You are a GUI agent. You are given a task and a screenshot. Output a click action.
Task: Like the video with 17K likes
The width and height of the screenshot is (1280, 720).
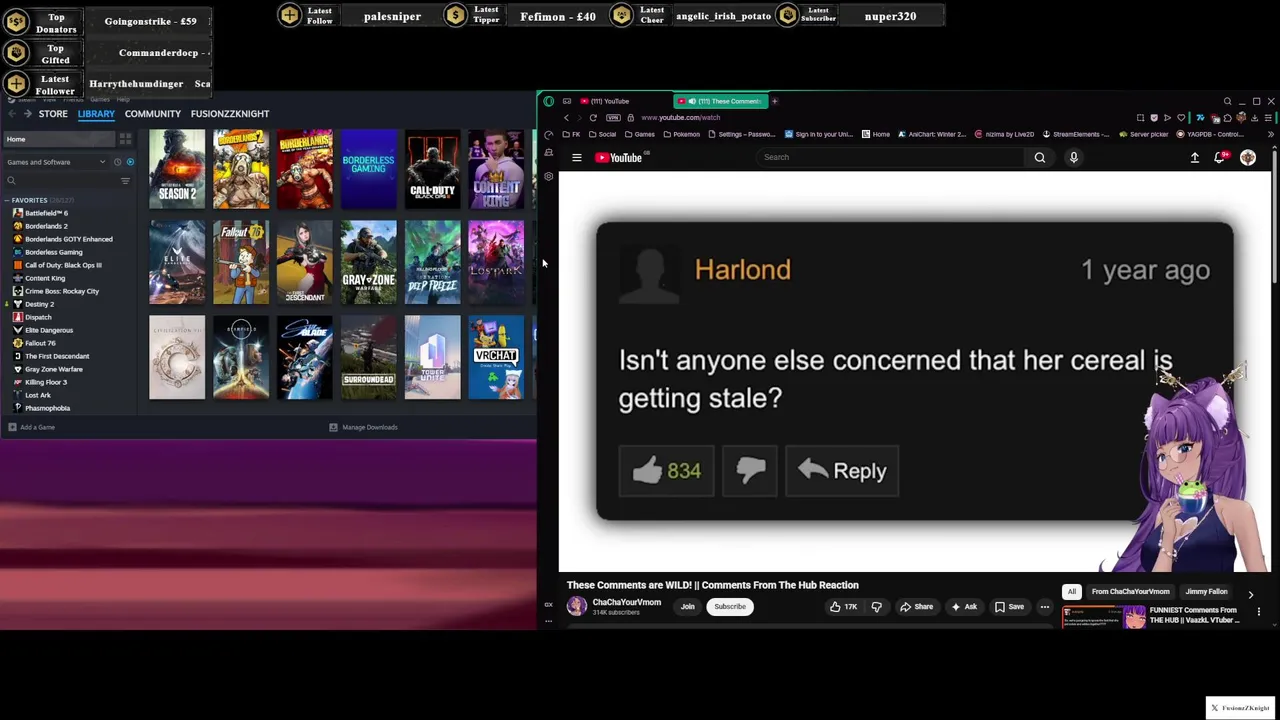pyautogui.click(x=843, y=607)
